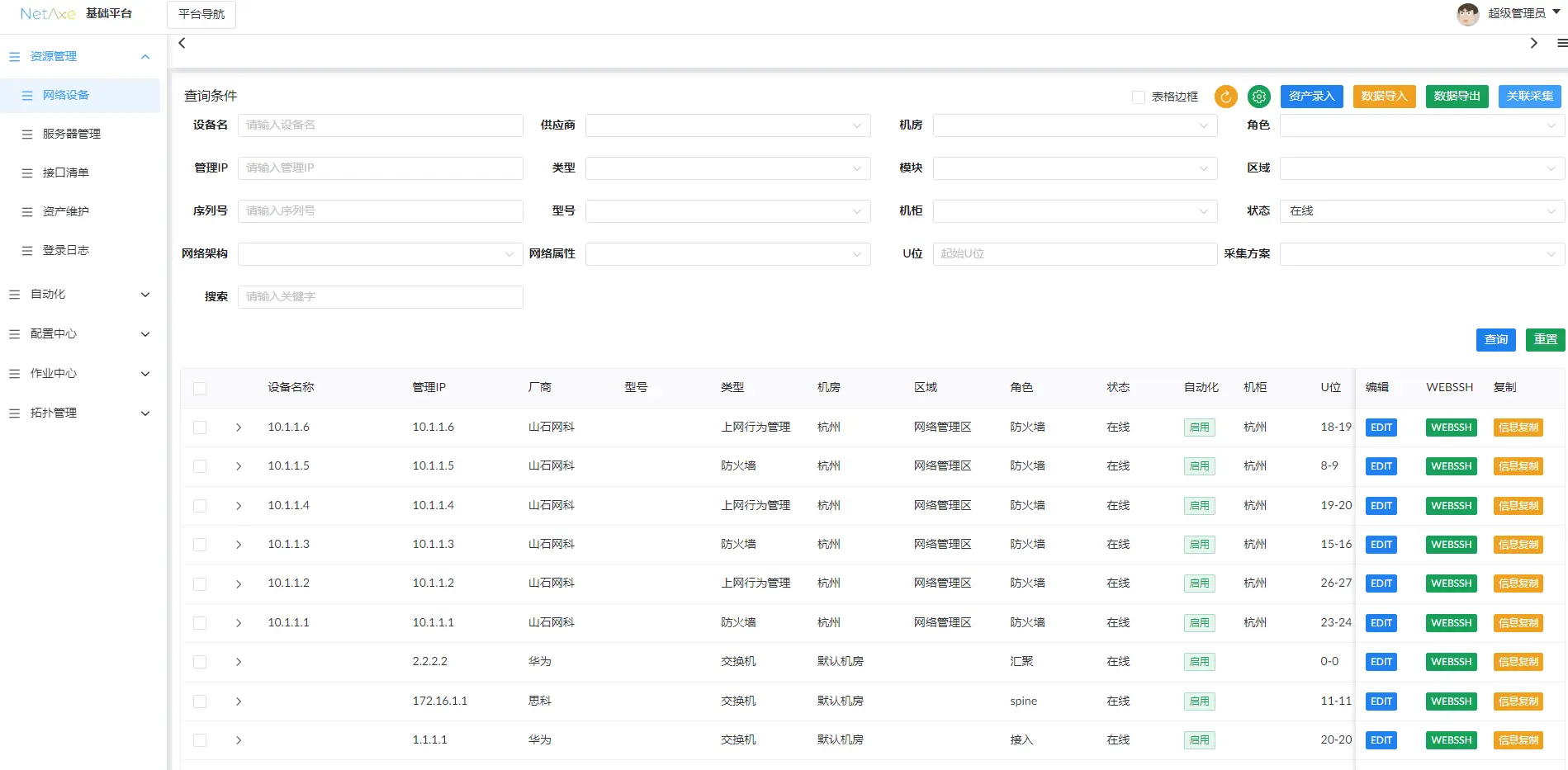
Task: Click the hamburger menu icon at top right
Action: (x=1561, y=43)
